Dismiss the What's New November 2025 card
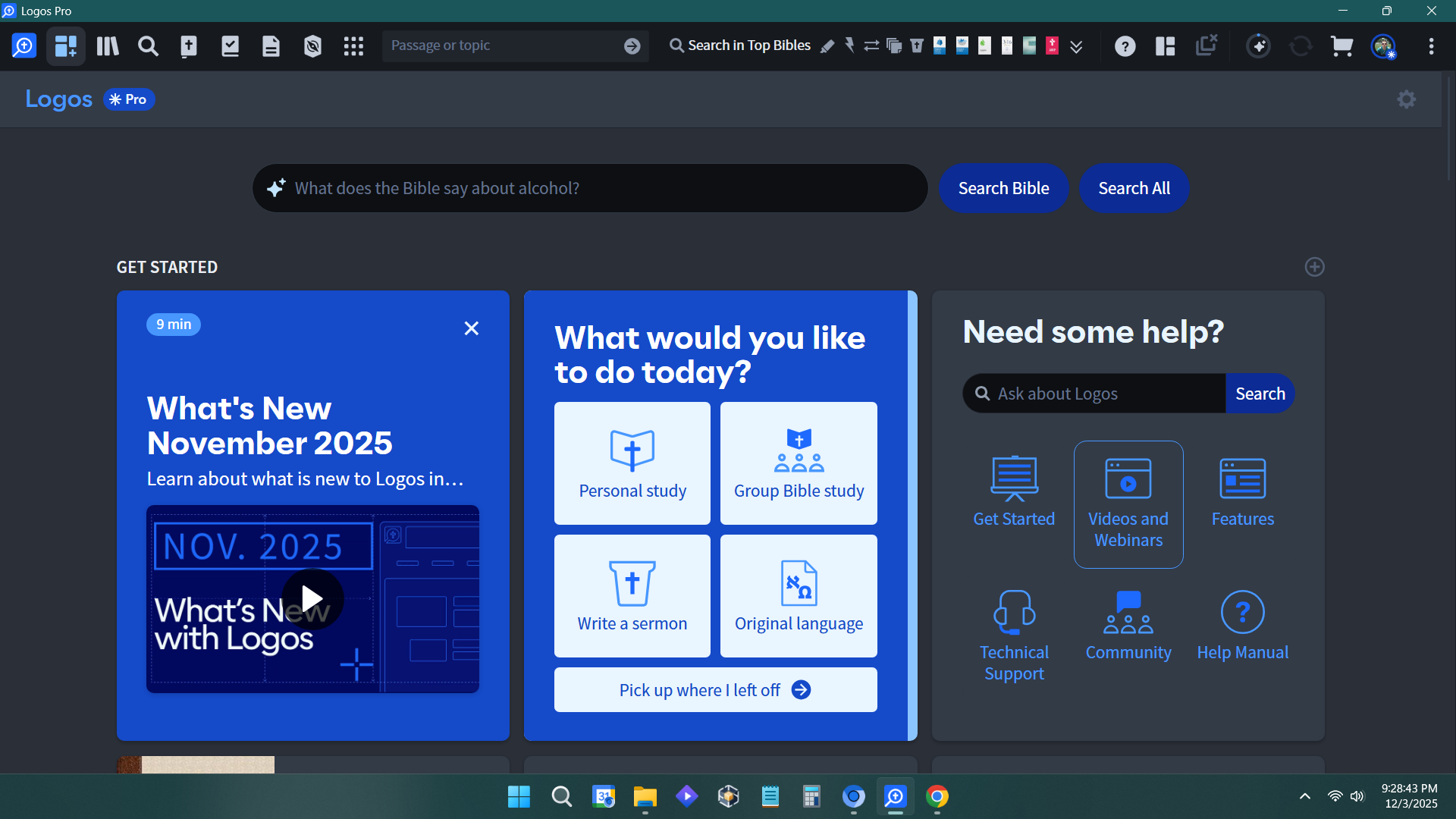This screenshot has height=819, width=1456. tap(471, 328)
